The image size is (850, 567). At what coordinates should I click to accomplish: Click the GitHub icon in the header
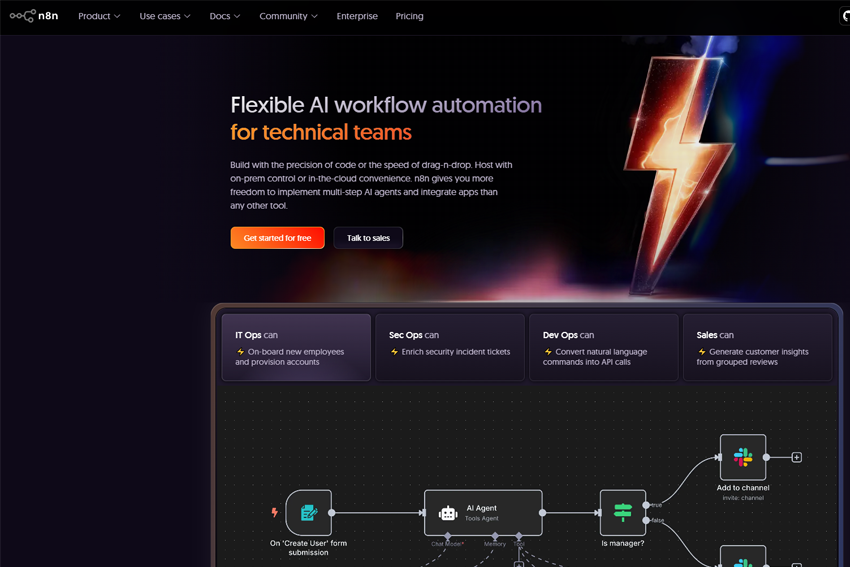[x=845, y=16]
